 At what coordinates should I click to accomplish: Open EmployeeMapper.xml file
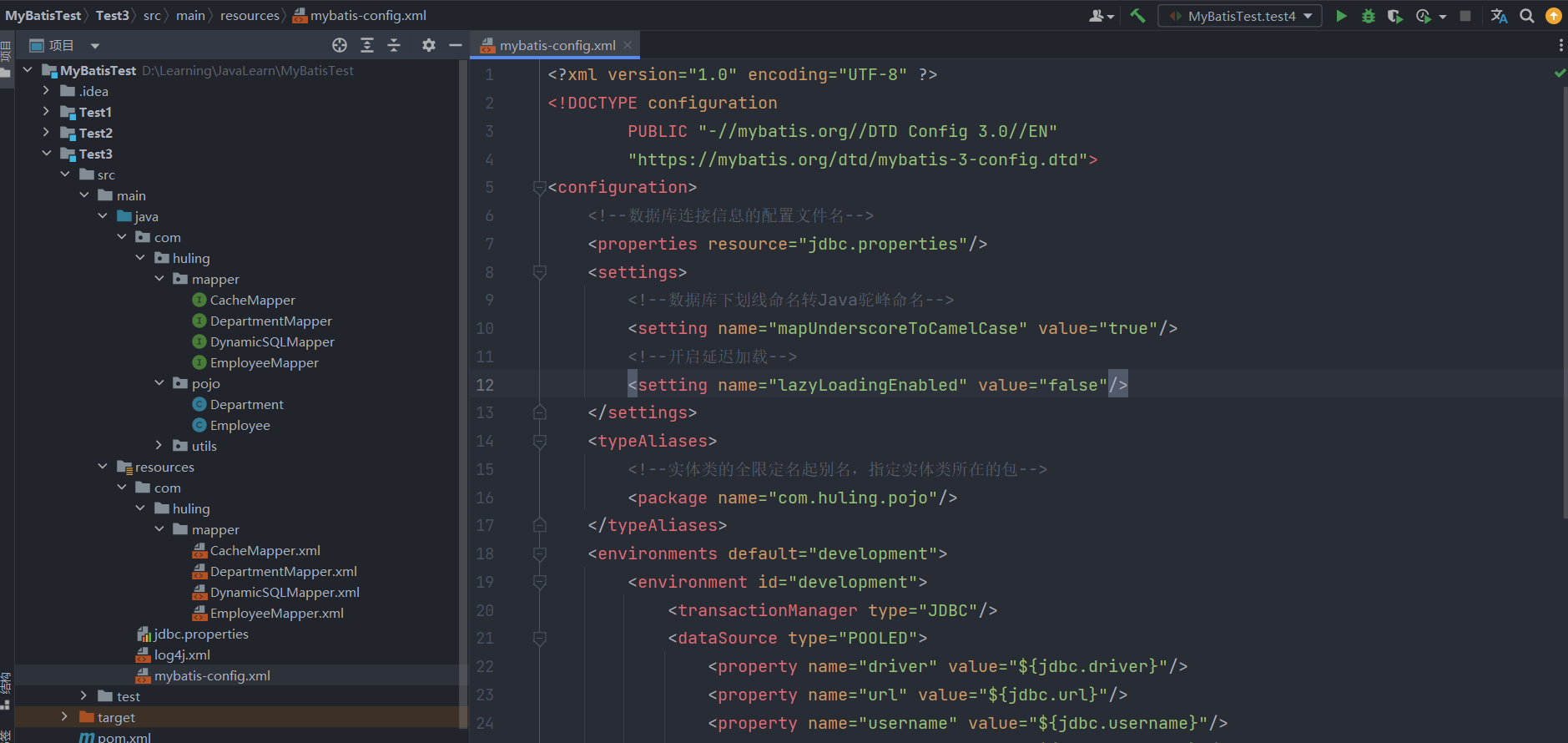click(x=276, y=613)
